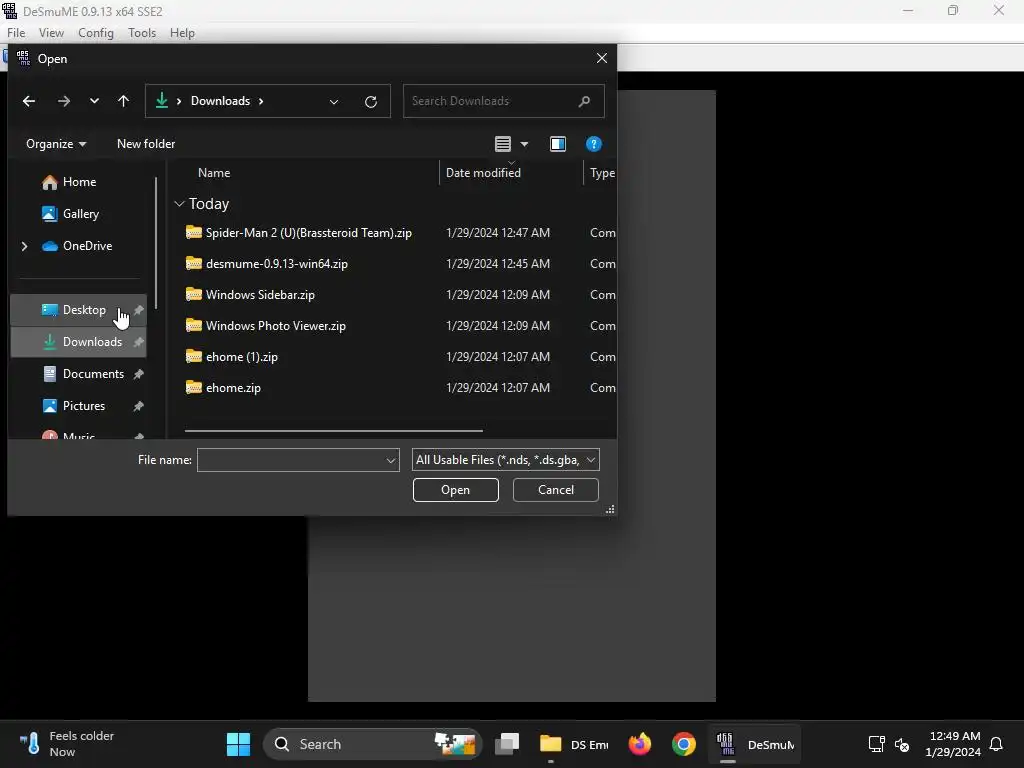
Task: Open the notifications bell icon
Action: pyautogui.click(x=997, y=744)
